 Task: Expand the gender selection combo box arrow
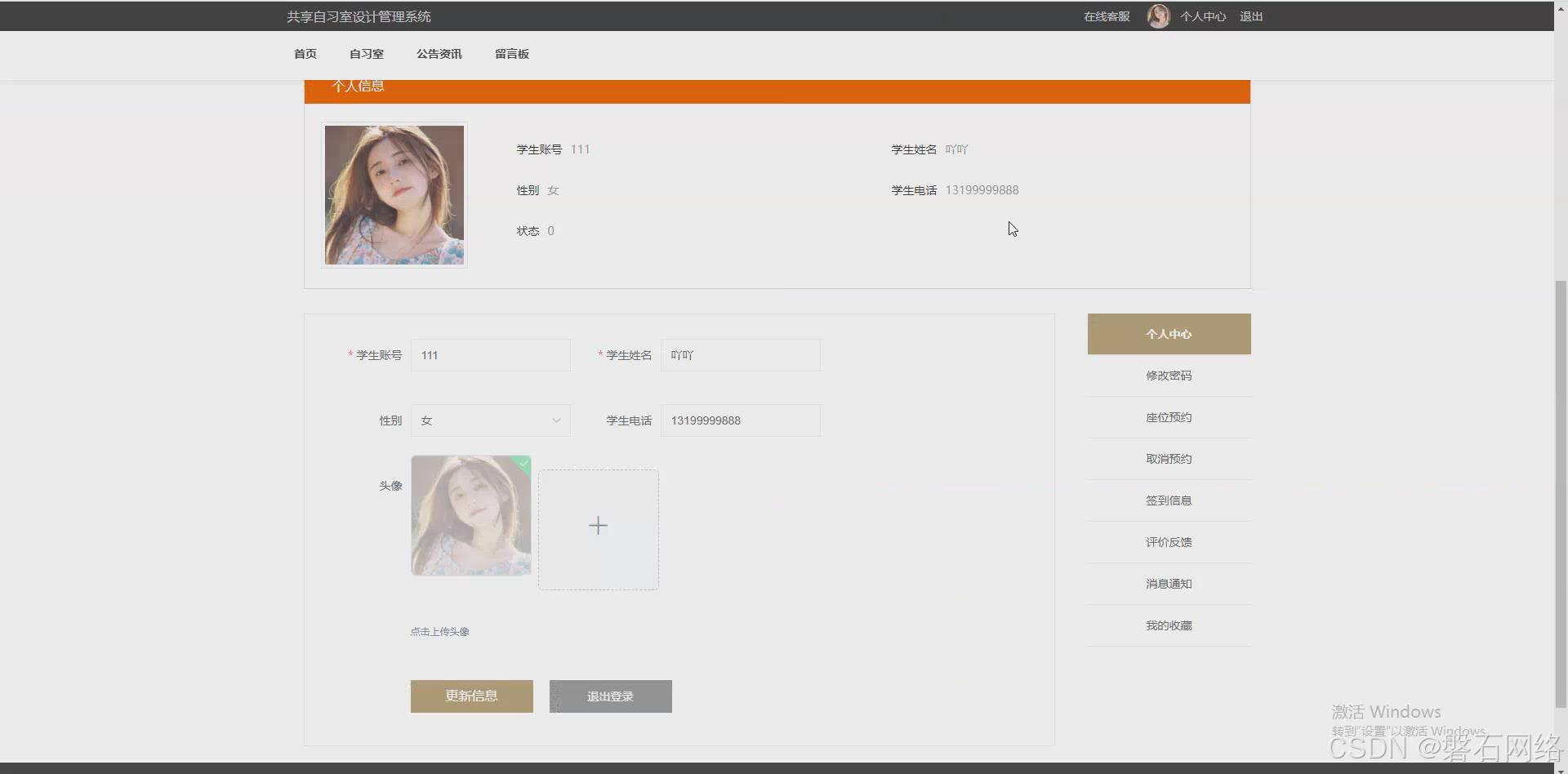click(x=556, y=420)
